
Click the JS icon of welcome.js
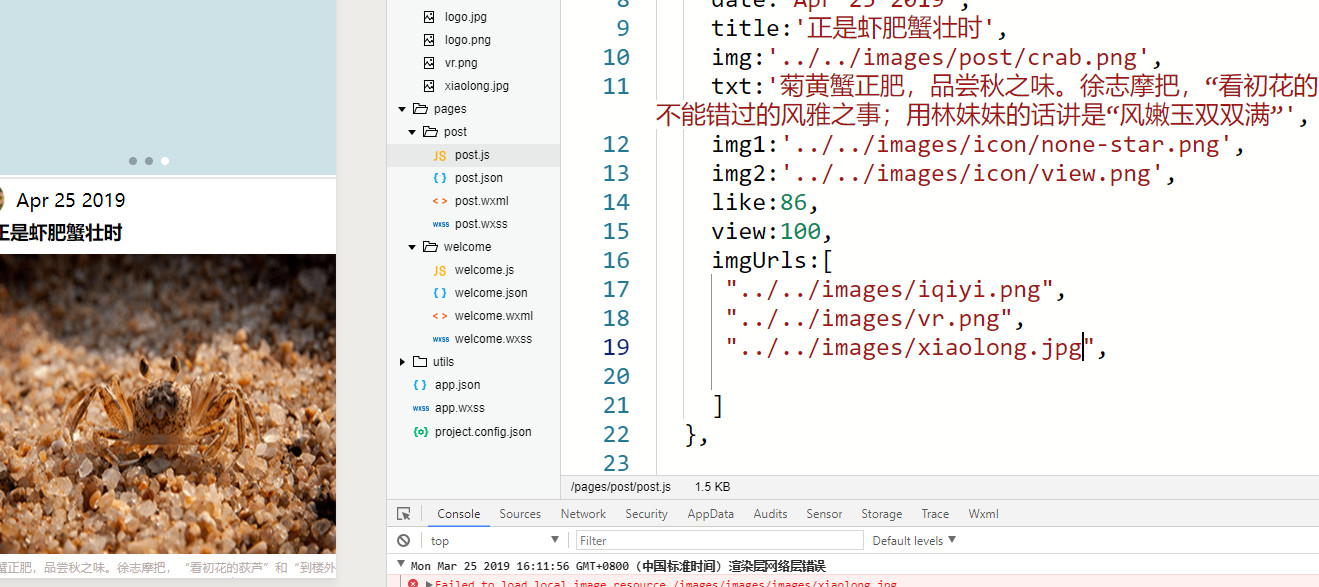pos(439,270)
